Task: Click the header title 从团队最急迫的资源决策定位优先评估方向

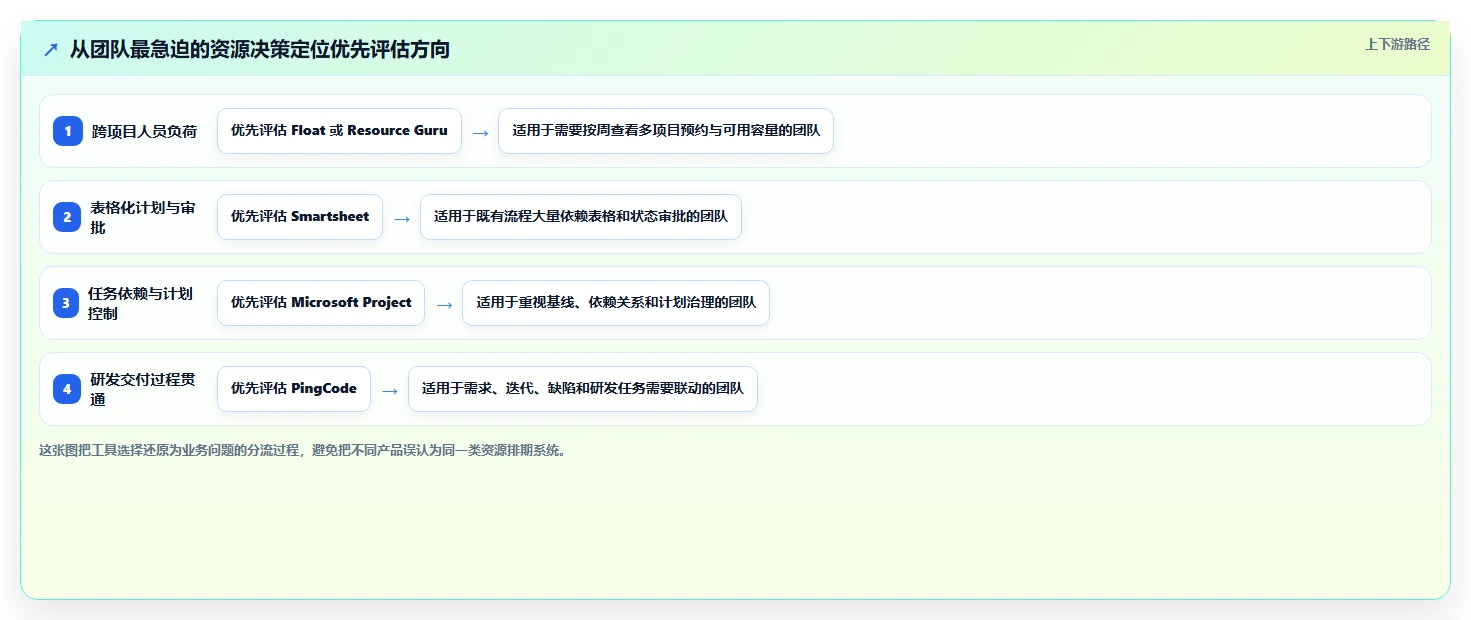Action: 260,49
